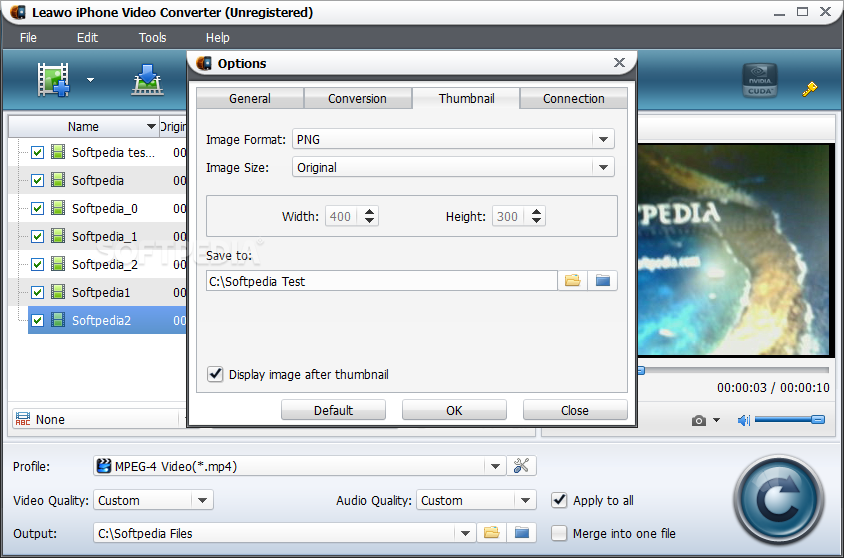
Task: Click the video preview image
Action: point(733,250)
